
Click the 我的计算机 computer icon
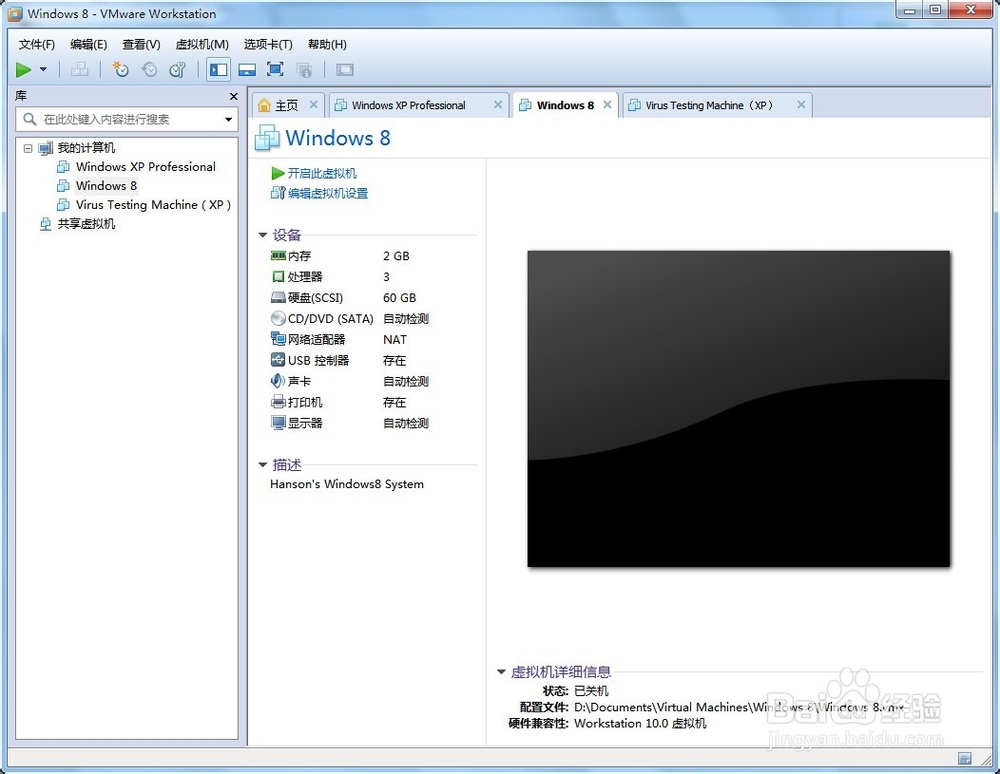[x=45, y=149]
